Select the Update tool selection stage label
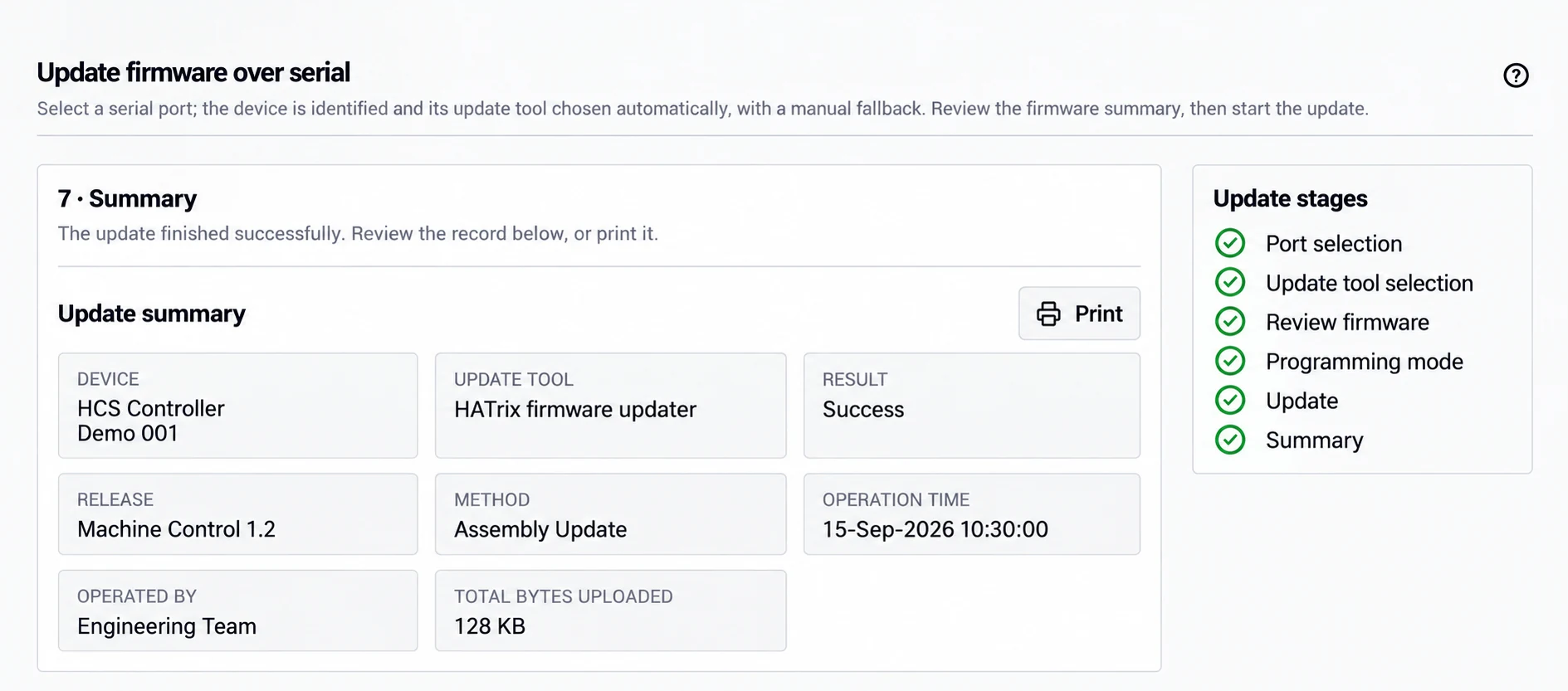 coord(1370,283)
